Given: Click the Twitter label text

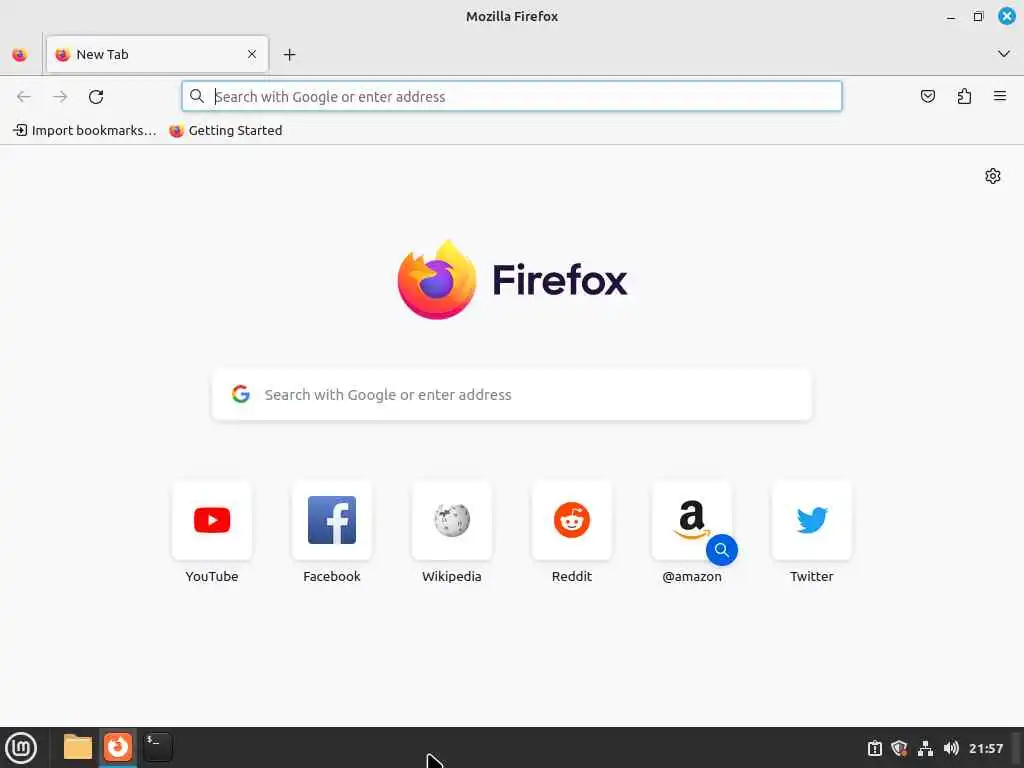Looking at the screenshot, I should tap(812, 577).
